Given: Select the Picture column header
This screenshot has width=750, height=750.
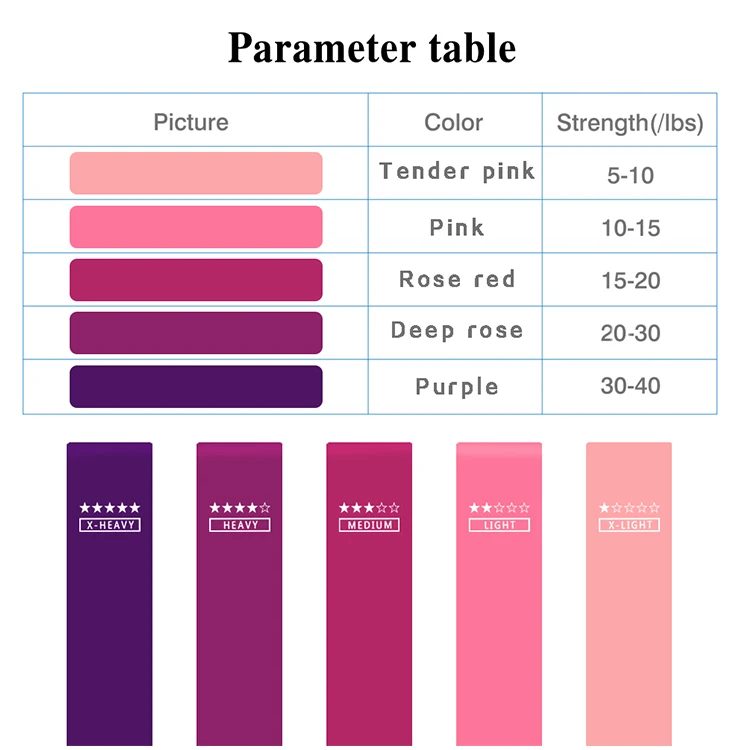Looking at the screenshot, I should (x=191, y=123).
